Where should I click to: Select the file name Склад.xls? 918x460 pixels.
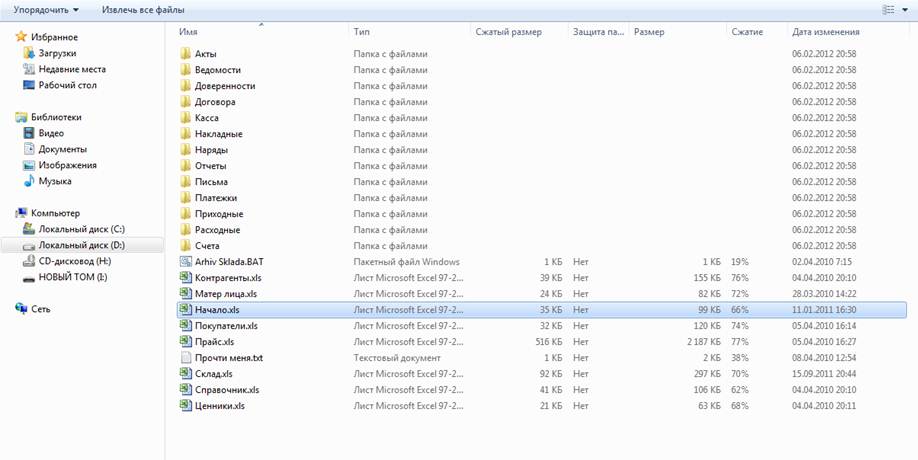(x=214, y=373)
